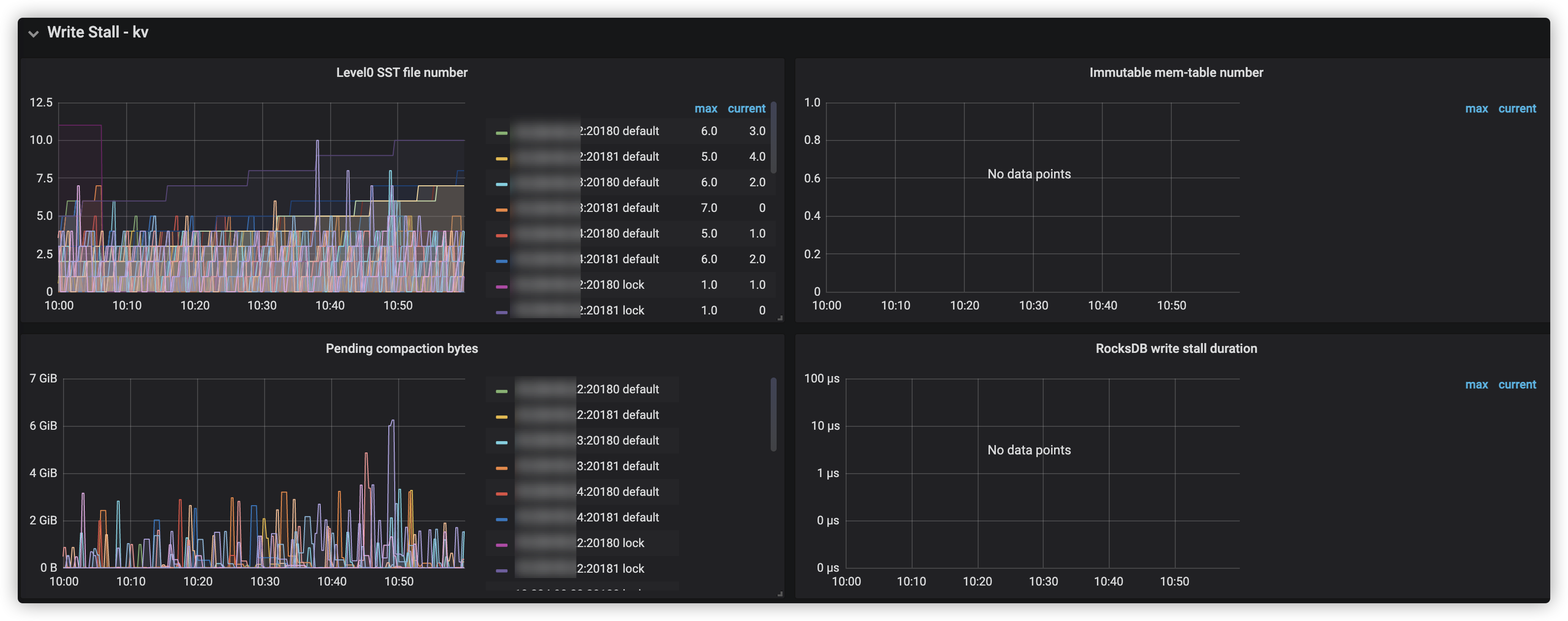Click the Level0 SST legend scrollbar
Image resolution: width=1568 pixels, height=621 pixels.
pyautogui.click(x=774, y=138)
